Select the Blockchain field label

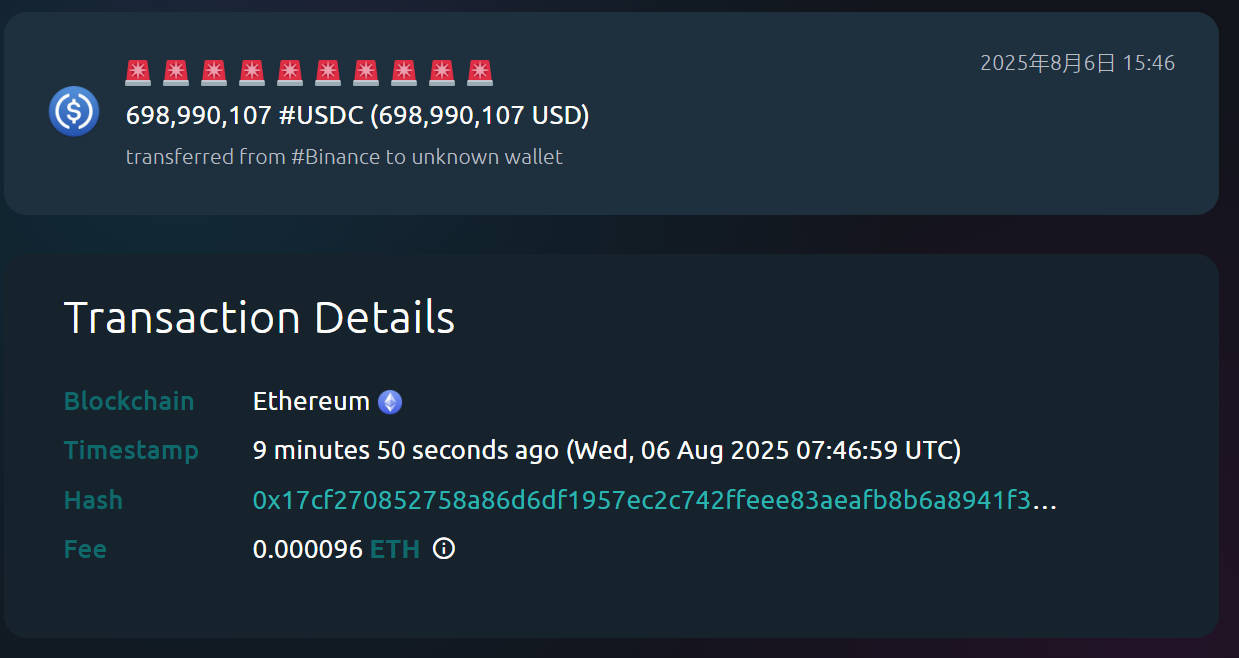click(129, 402)
